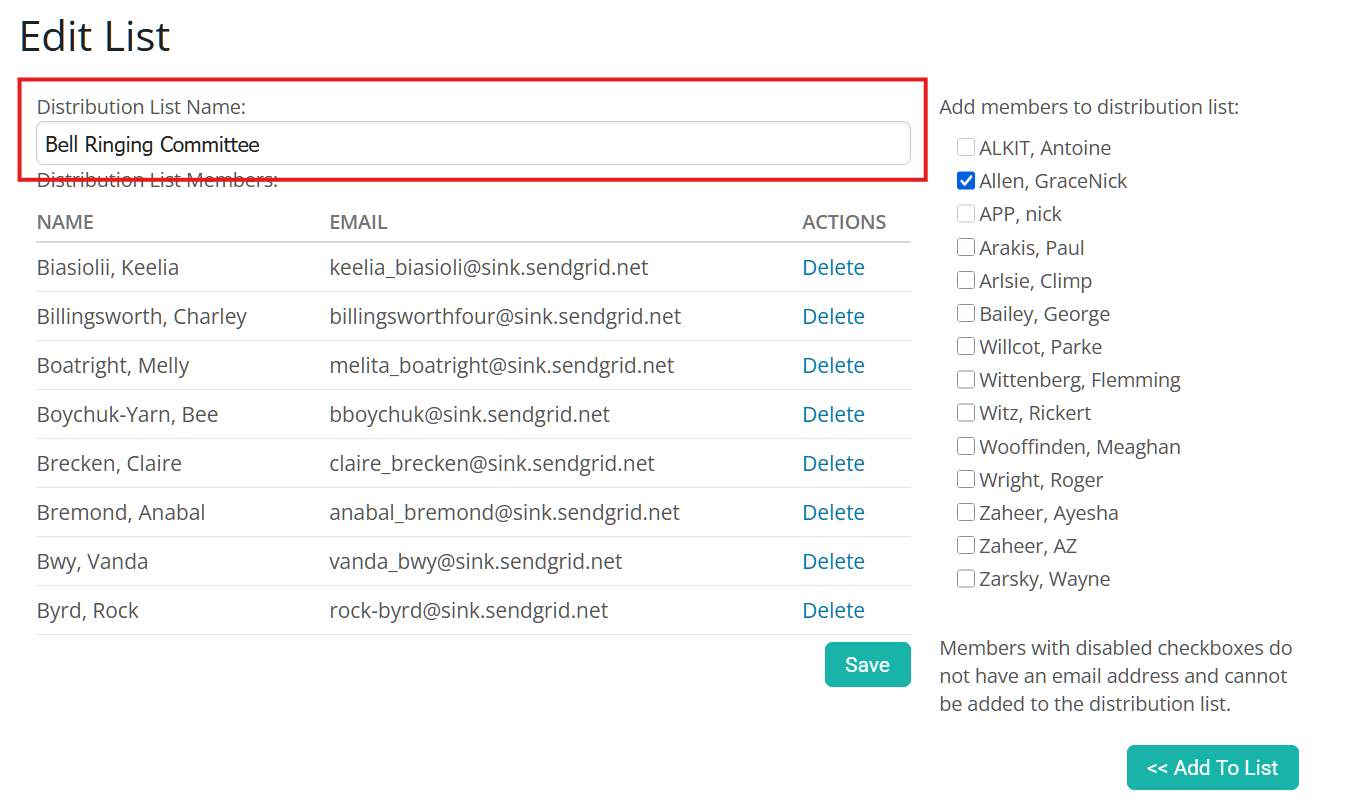Delete Charley Billingsworth from the list

tap(833, 317)
